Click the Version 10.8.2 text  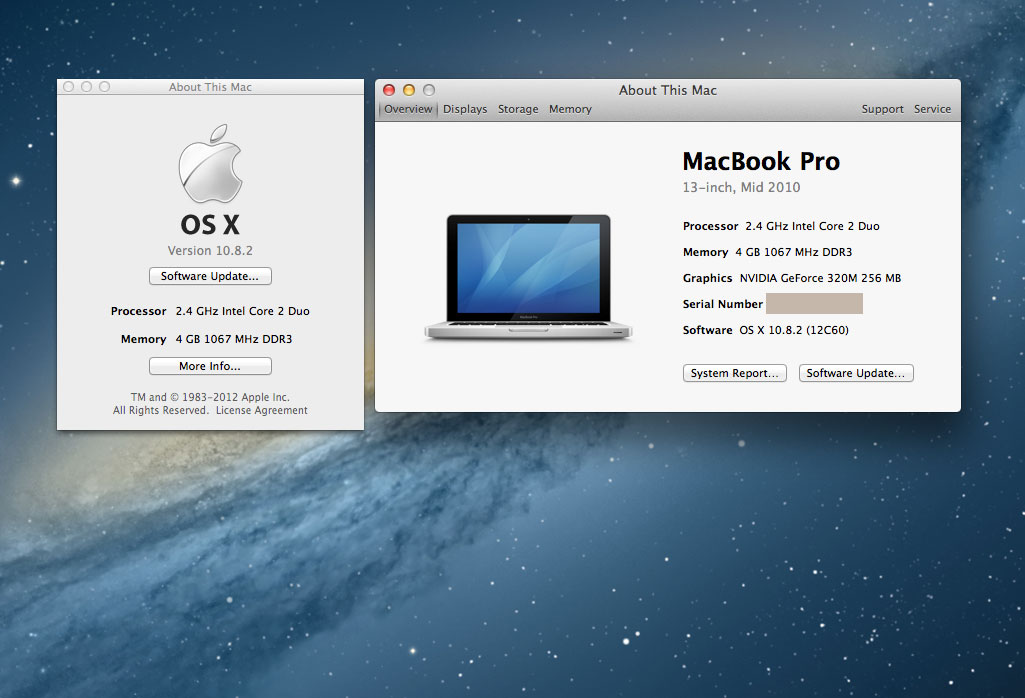(x=210, y=250)
